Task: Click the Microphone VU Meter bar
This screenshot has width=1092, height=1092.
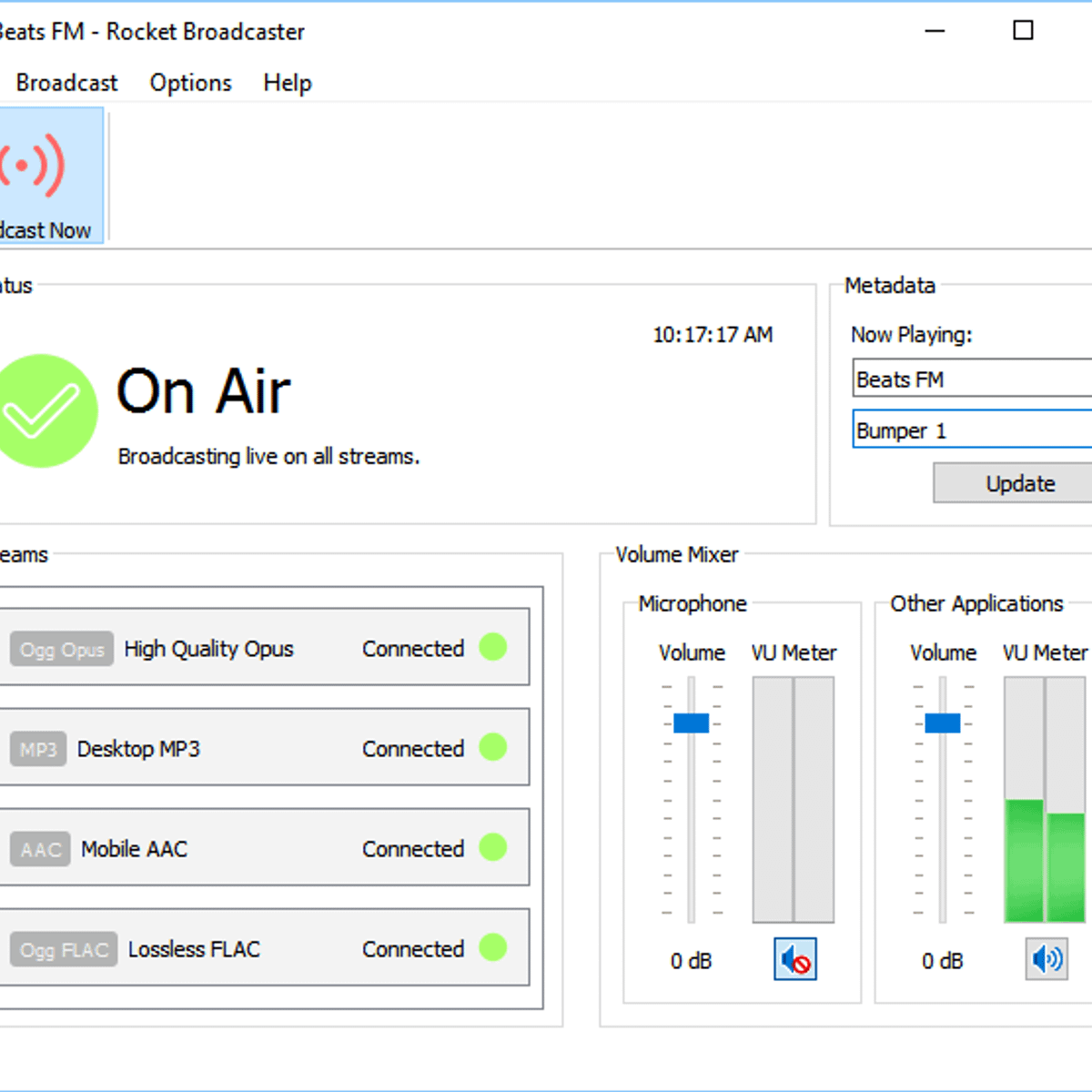Action: pos(794,800)
